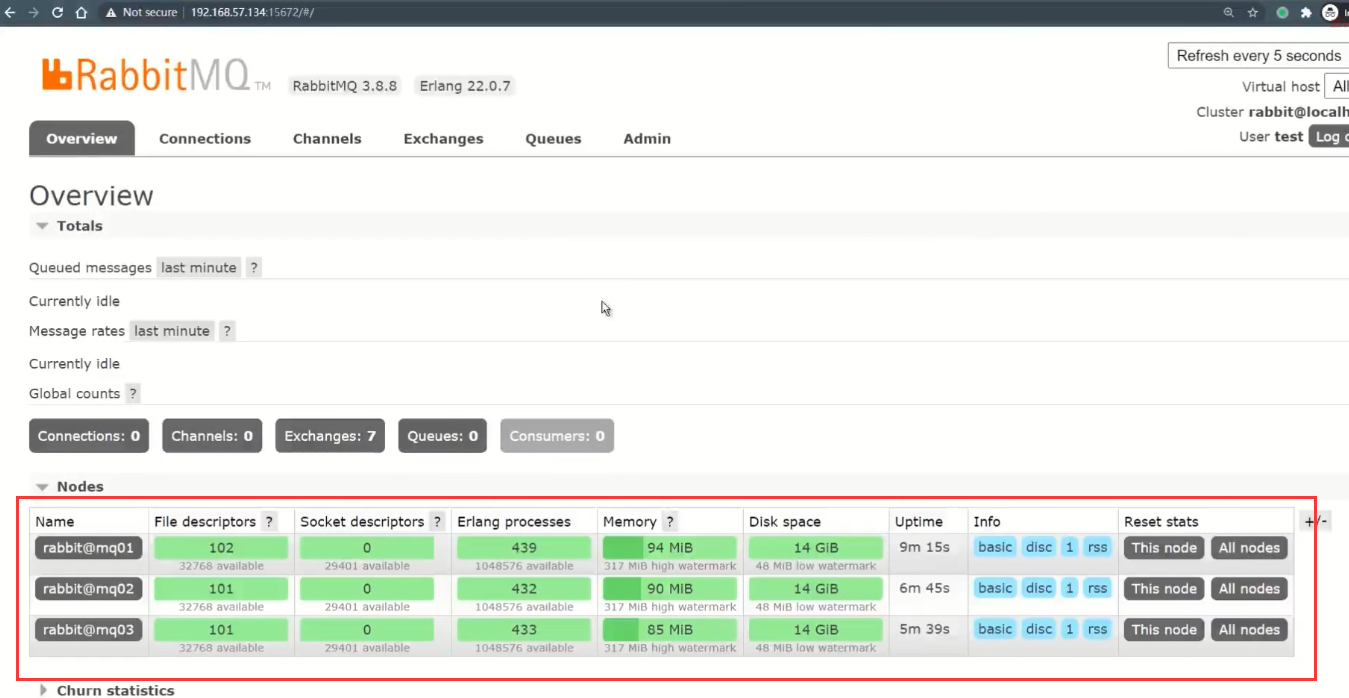Viewport: 1349px width, 698px height.
Task: Change the Queued messages last minute range
Action: (x=199, y=268)
